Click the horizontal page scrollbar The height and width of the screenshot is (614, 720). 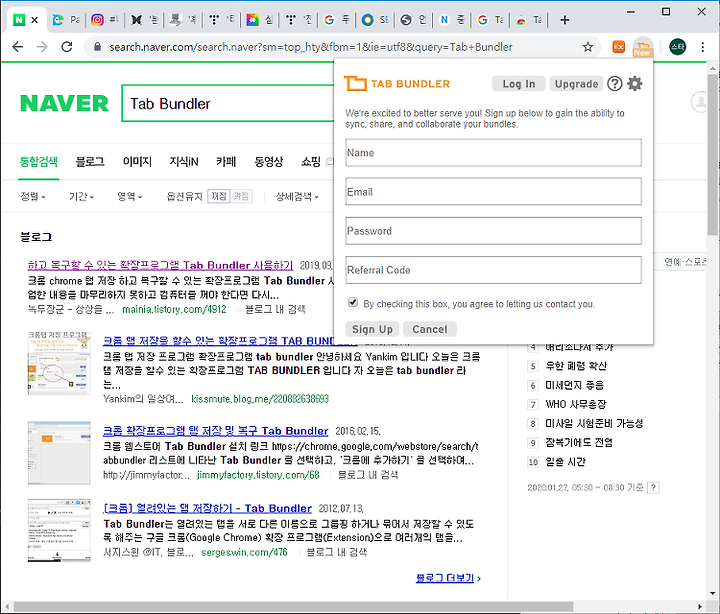(293, 607)
